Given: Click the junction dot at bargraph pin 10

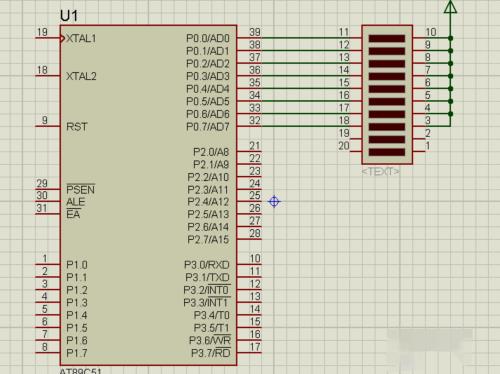Looking at the screenshot, I should pyautogui.click(x=450, y=38).
